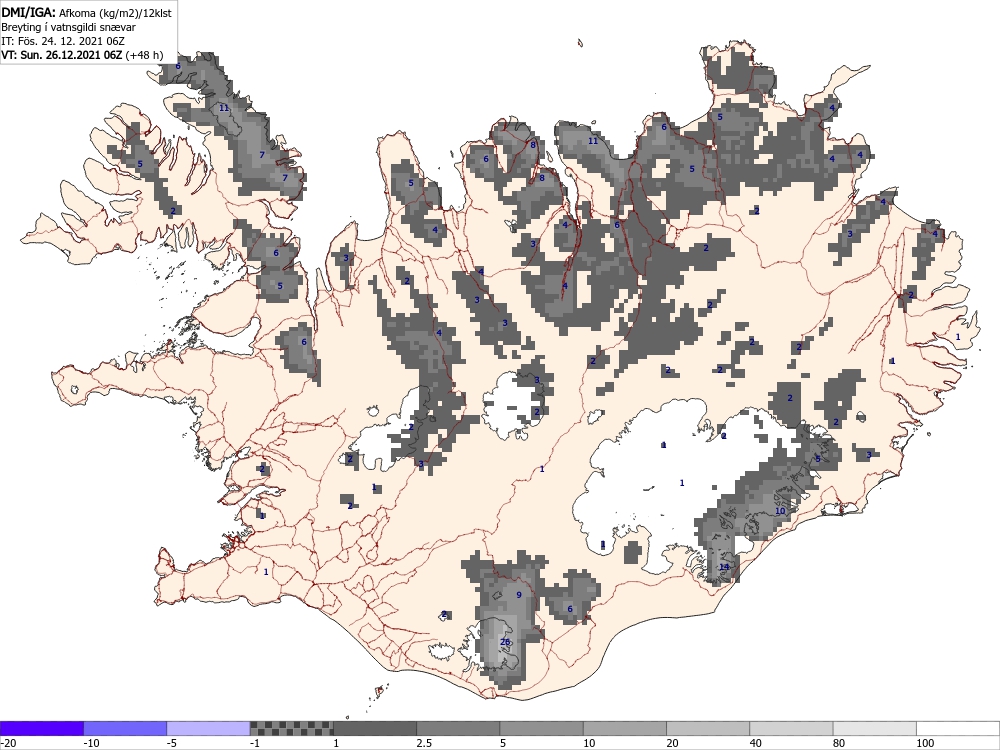Select the medium purple -10 to -5 legend swatch
The image size is (1000, 750).
[125, 728]
